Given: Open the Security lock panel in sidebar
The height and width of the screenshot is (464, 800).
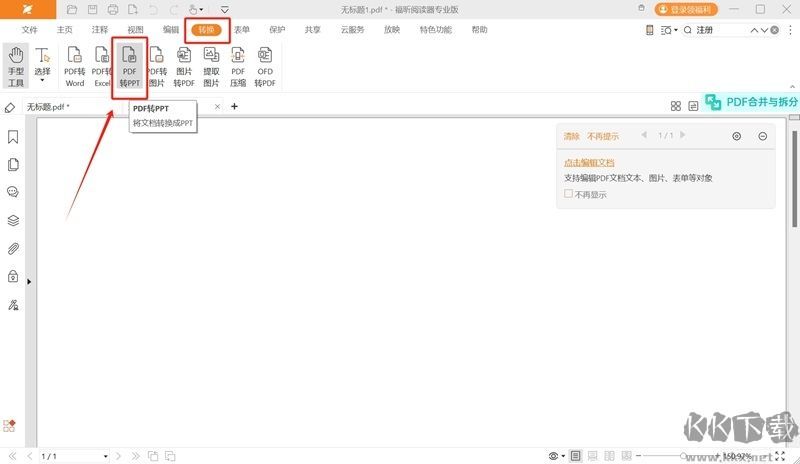Looking at the screenshot, I should (13, 276).
